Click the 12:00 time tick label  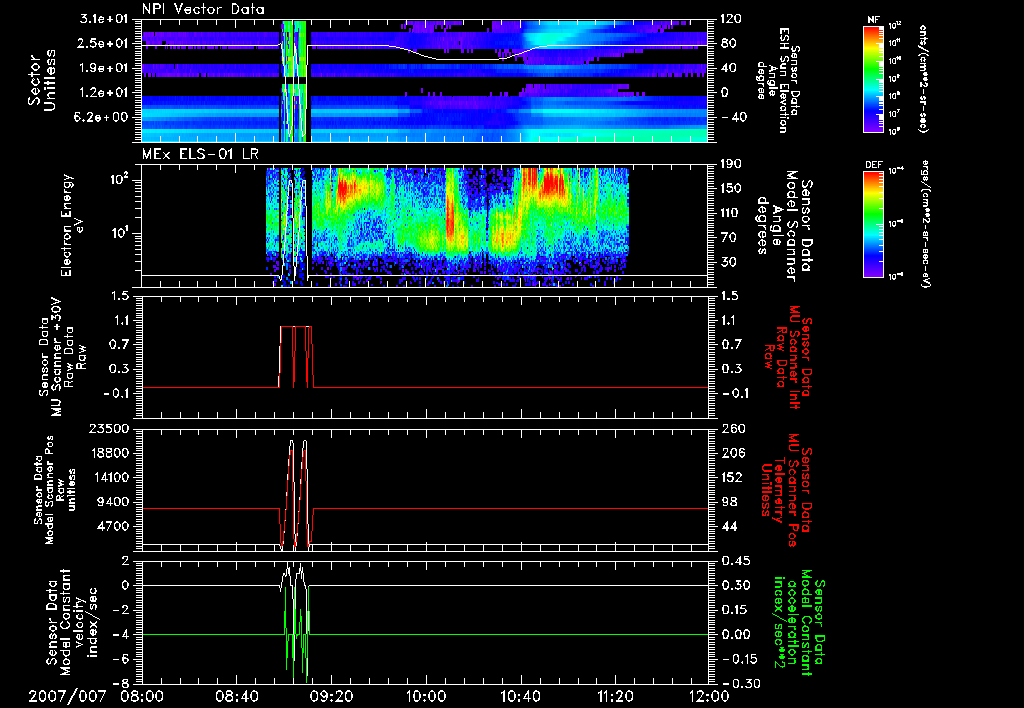coord(709,696)
